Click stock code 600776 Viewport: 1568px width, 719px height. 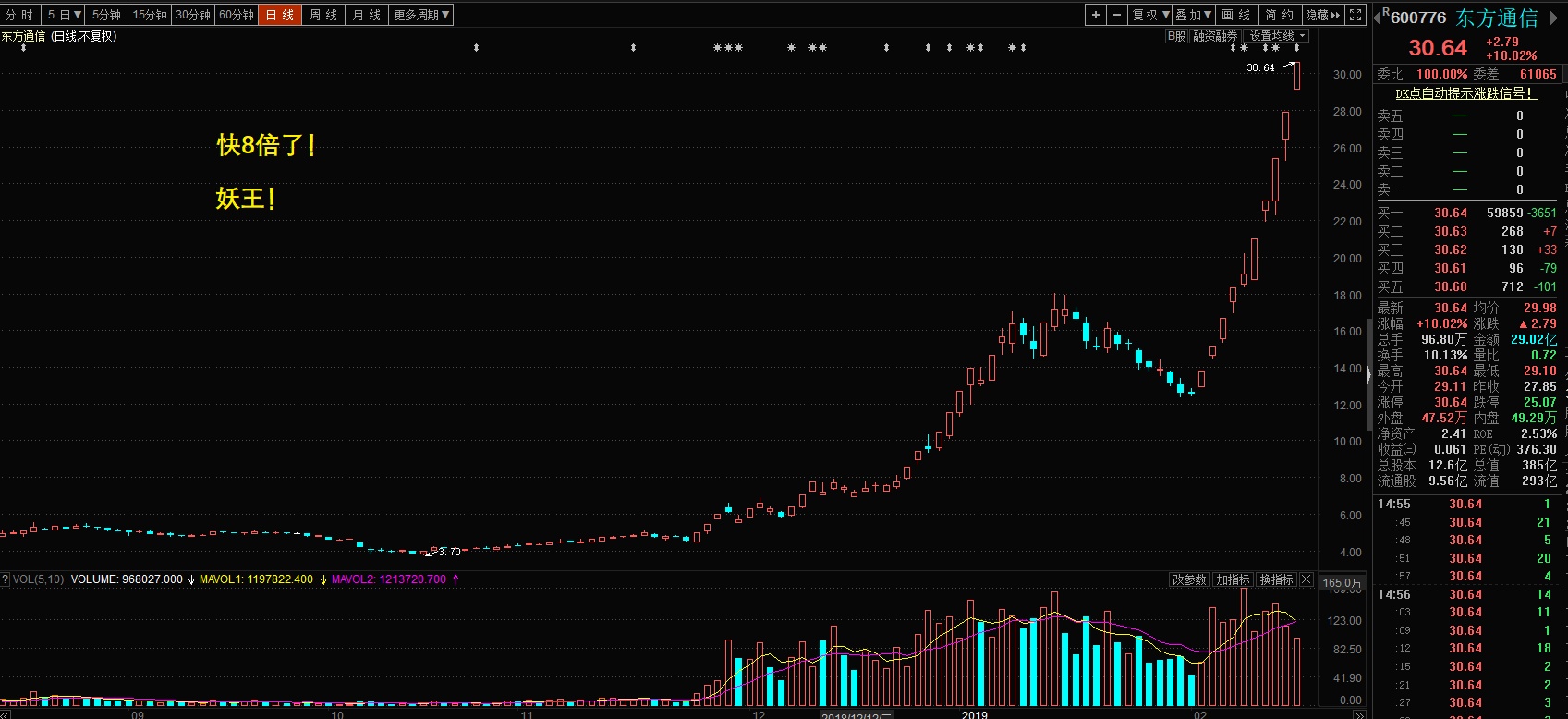click(x=1418, y=18)
